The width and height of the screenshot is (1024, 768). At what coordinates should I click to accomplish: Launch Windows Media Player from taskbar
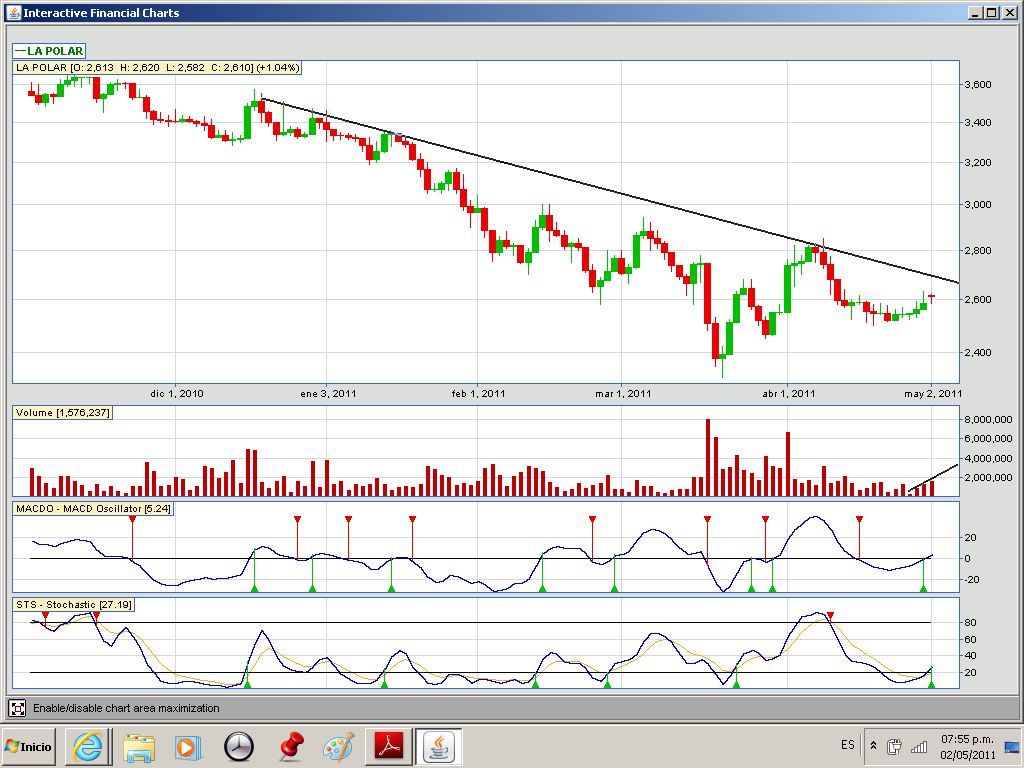point(187,746)
